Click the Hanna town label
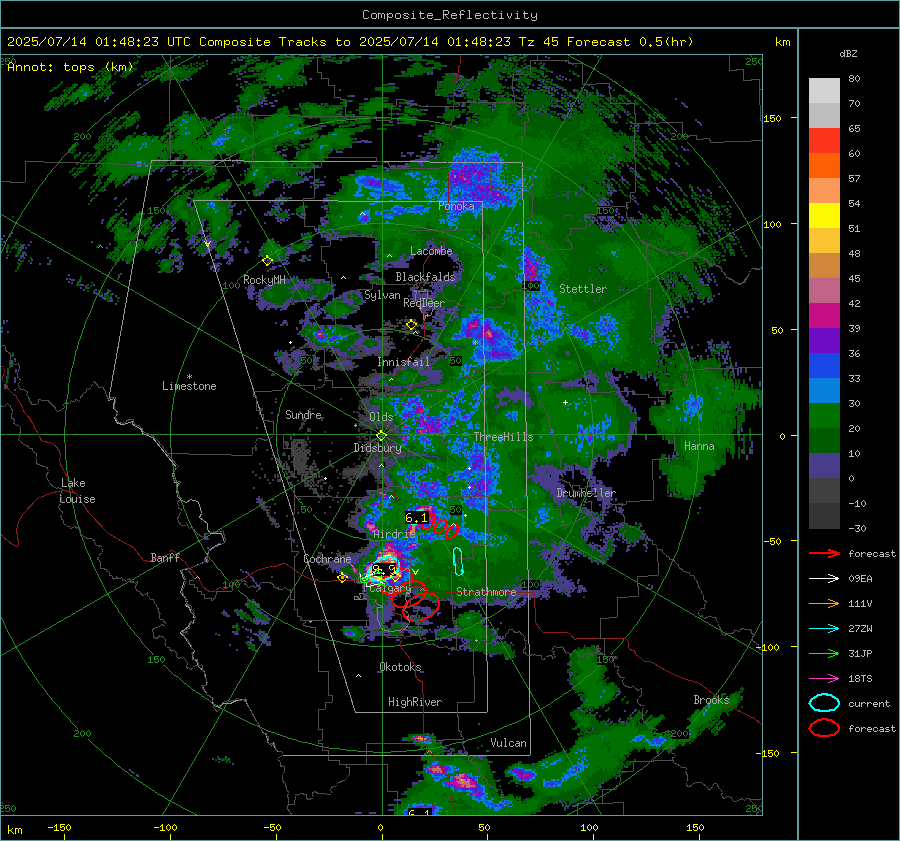Viewport: 900px width, 841px height. [699, 446]
